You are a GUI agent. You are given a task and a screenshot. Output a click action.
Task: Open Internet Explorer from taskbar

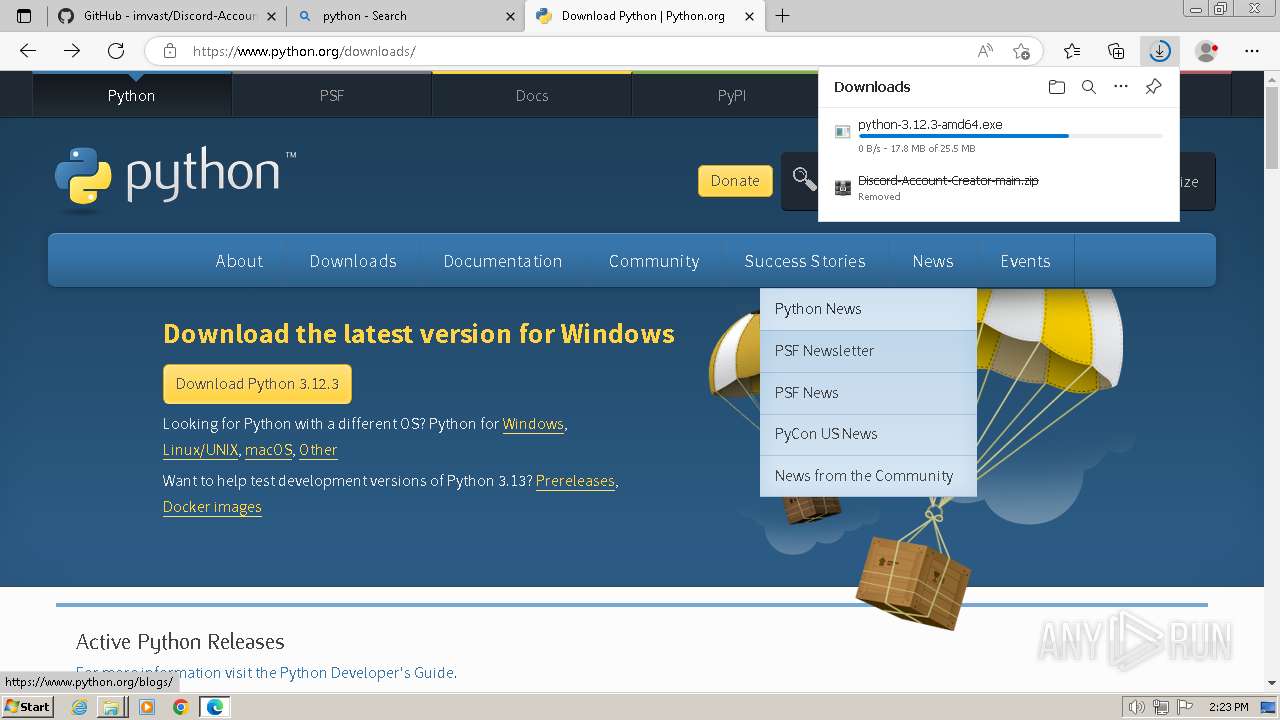80,707
